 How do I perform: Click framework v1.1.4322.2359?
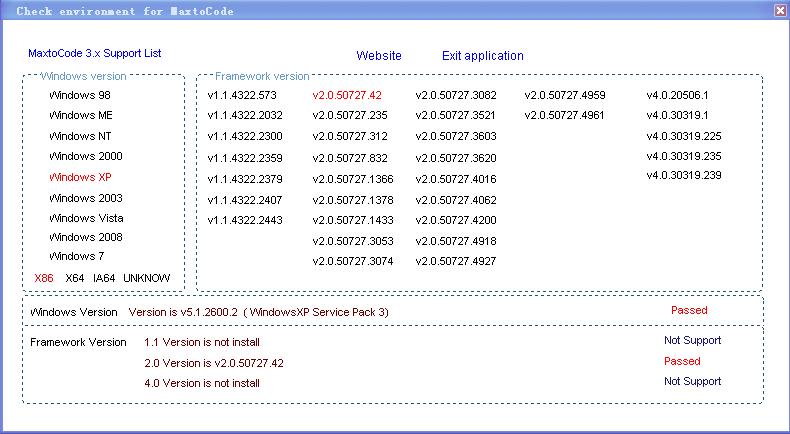[245, 158]
